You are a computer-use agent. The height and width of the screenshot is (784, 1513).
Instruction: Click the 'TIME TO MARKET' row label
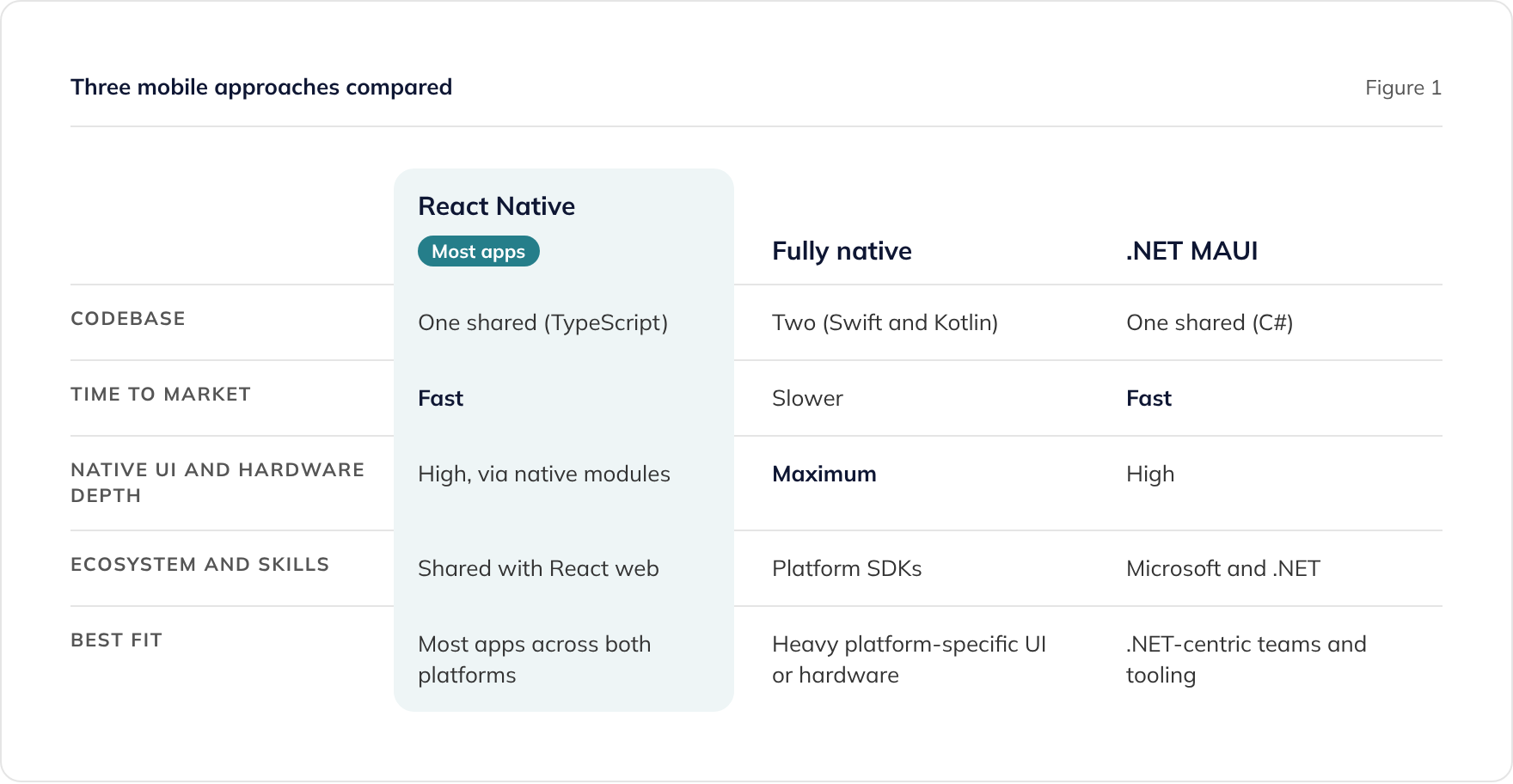pos(161,395)
